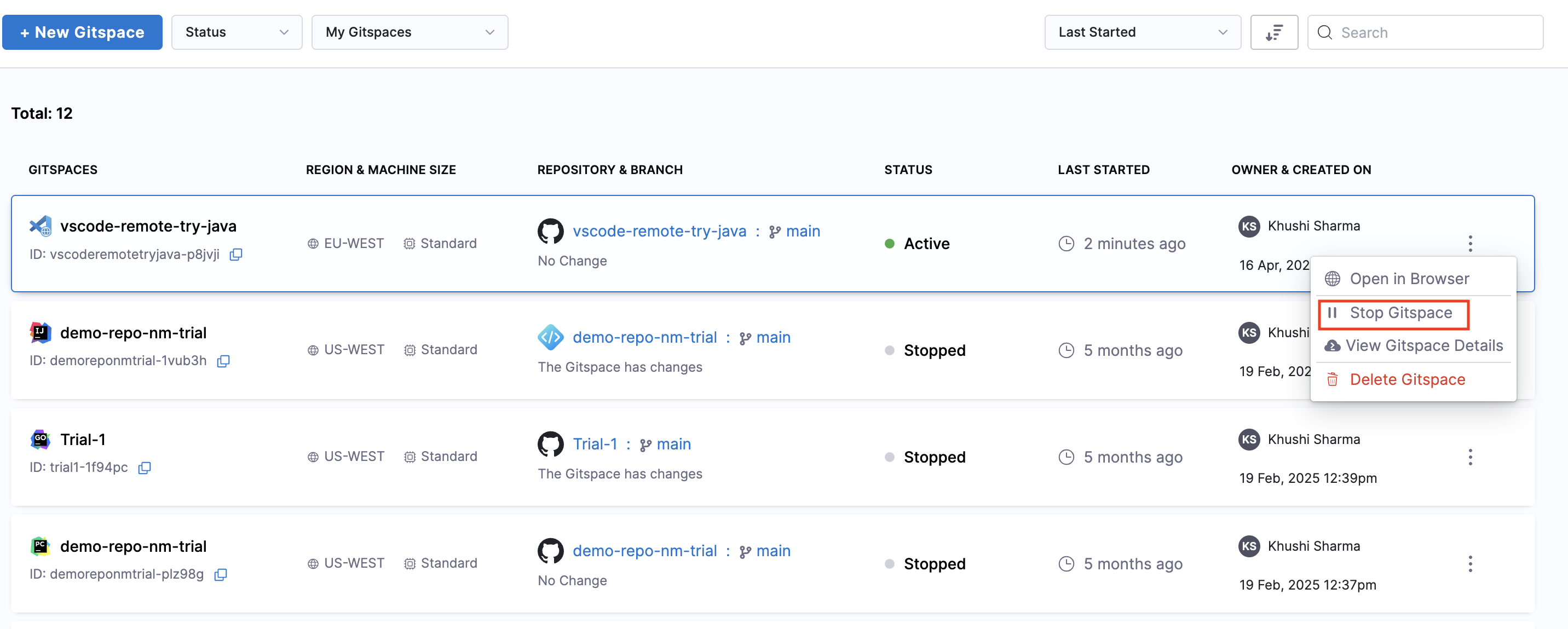Screen dimensions: 1568x629
Task: Choose Delete Gitspace in context menu
Action: coord(1406,380)
